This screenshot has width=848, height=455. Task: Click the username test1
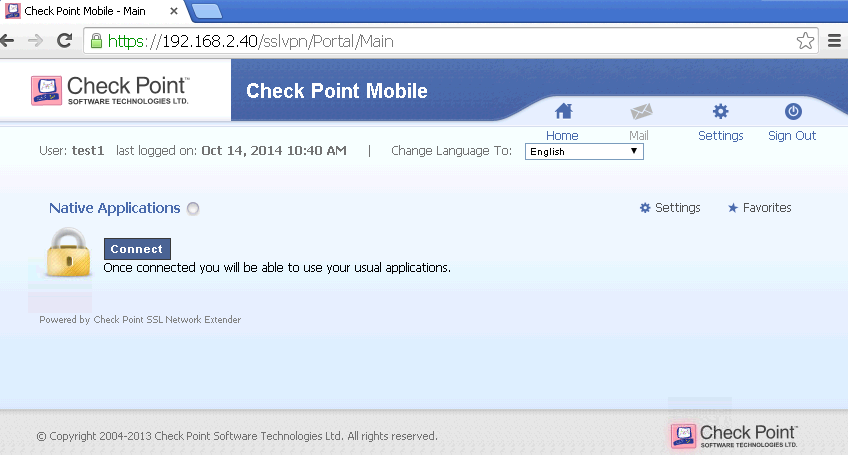click(x=88, y=150)
